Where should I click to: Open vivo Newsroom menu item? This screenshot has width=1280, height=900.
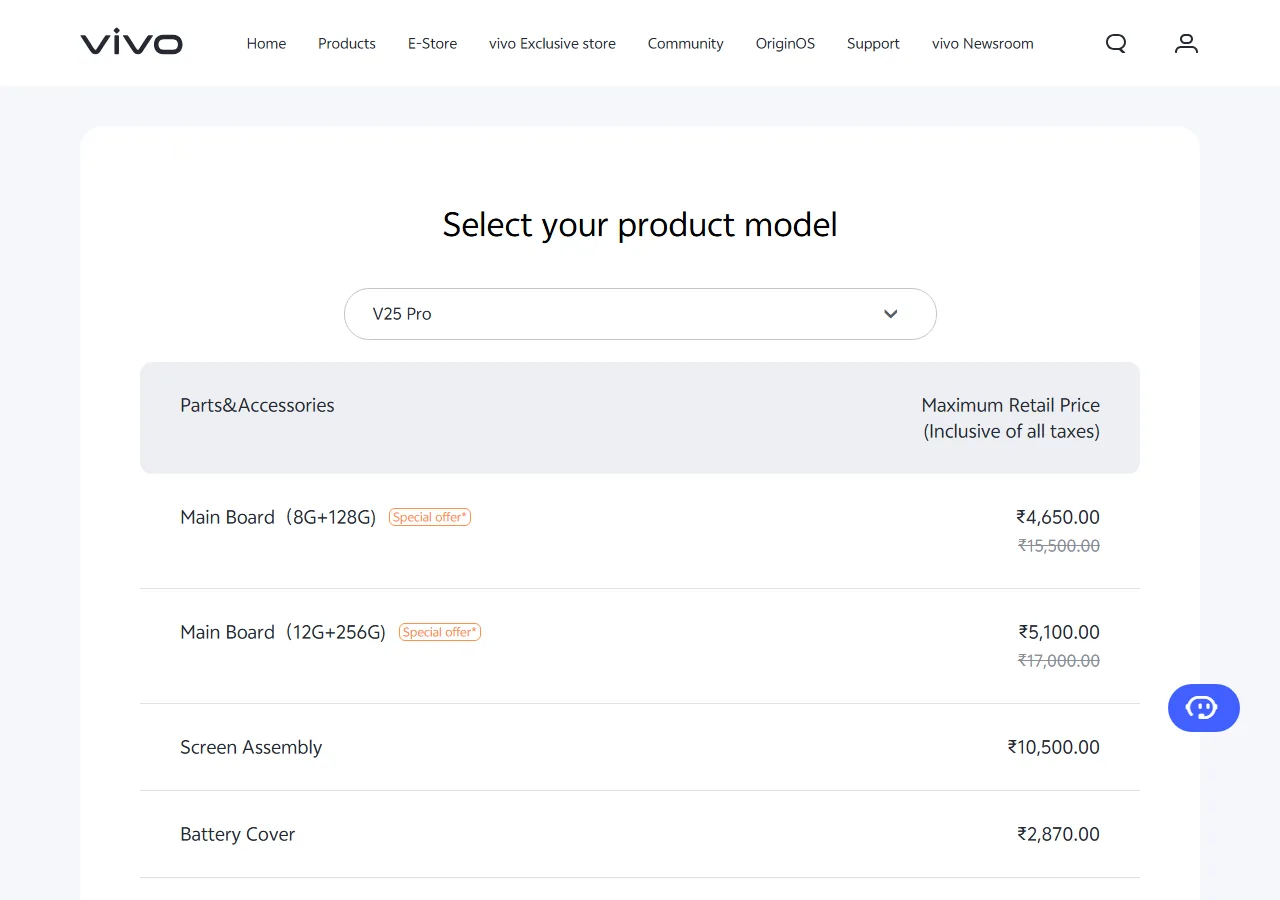point(983,43)
